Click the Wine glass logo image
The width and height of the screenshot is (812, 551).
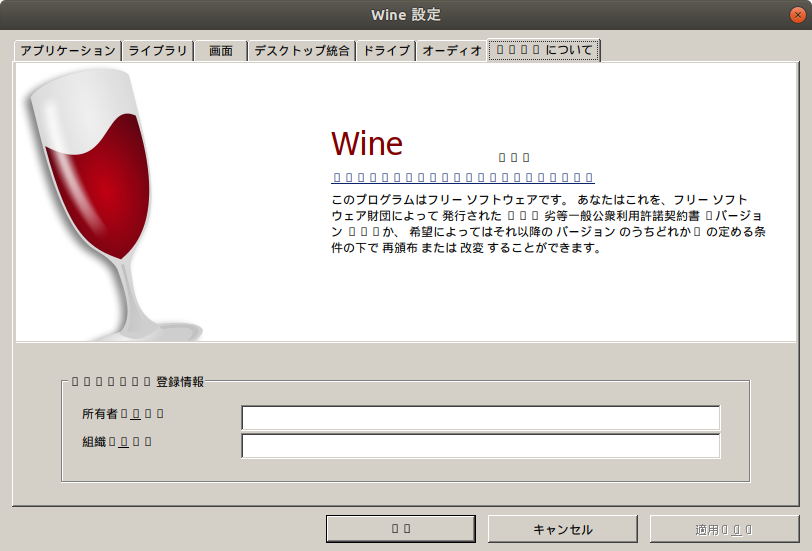coord(111,205)
